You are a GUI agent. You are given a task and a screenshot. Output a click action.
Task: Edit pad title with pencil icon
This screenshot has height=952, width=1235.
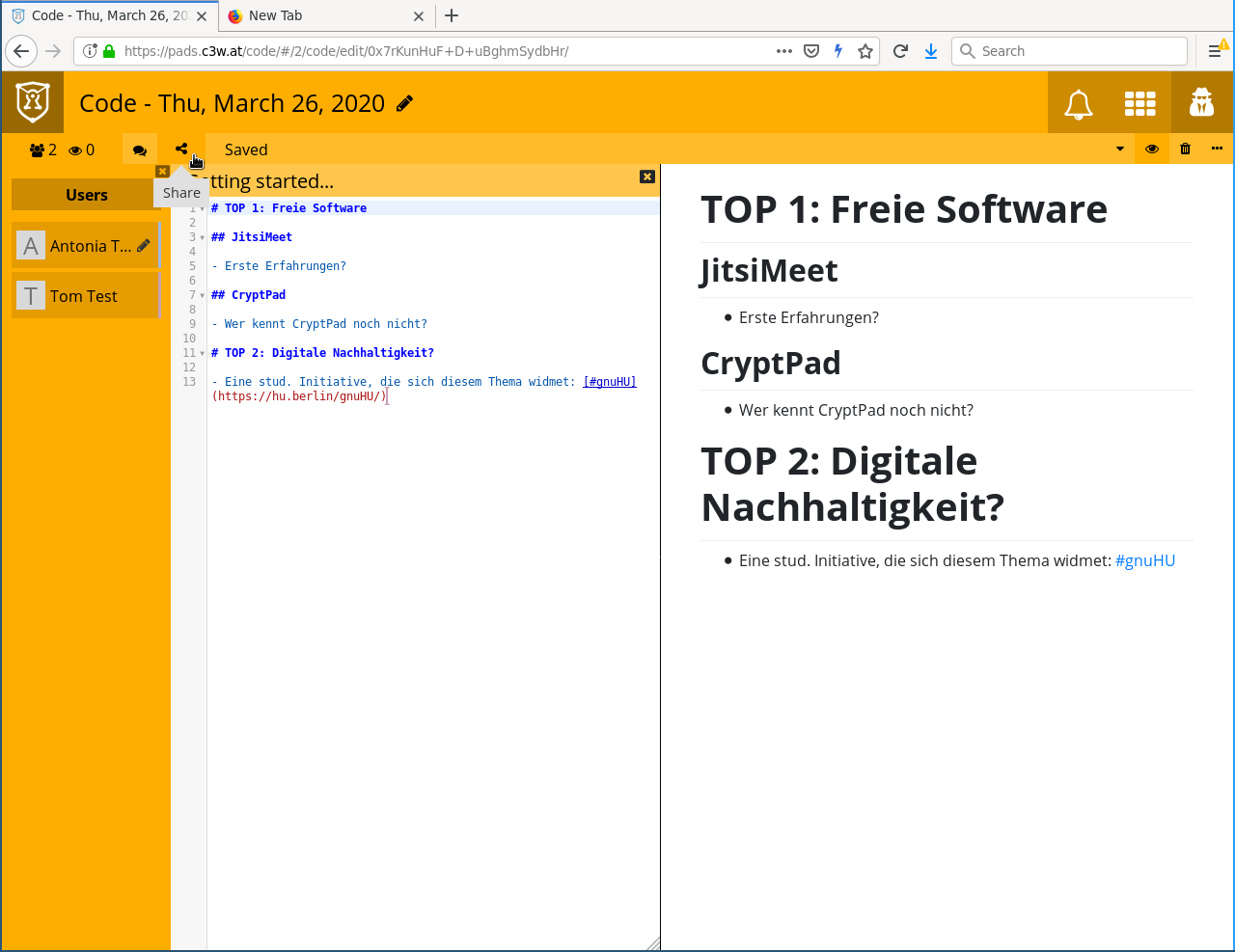click(x=405, y=103)
